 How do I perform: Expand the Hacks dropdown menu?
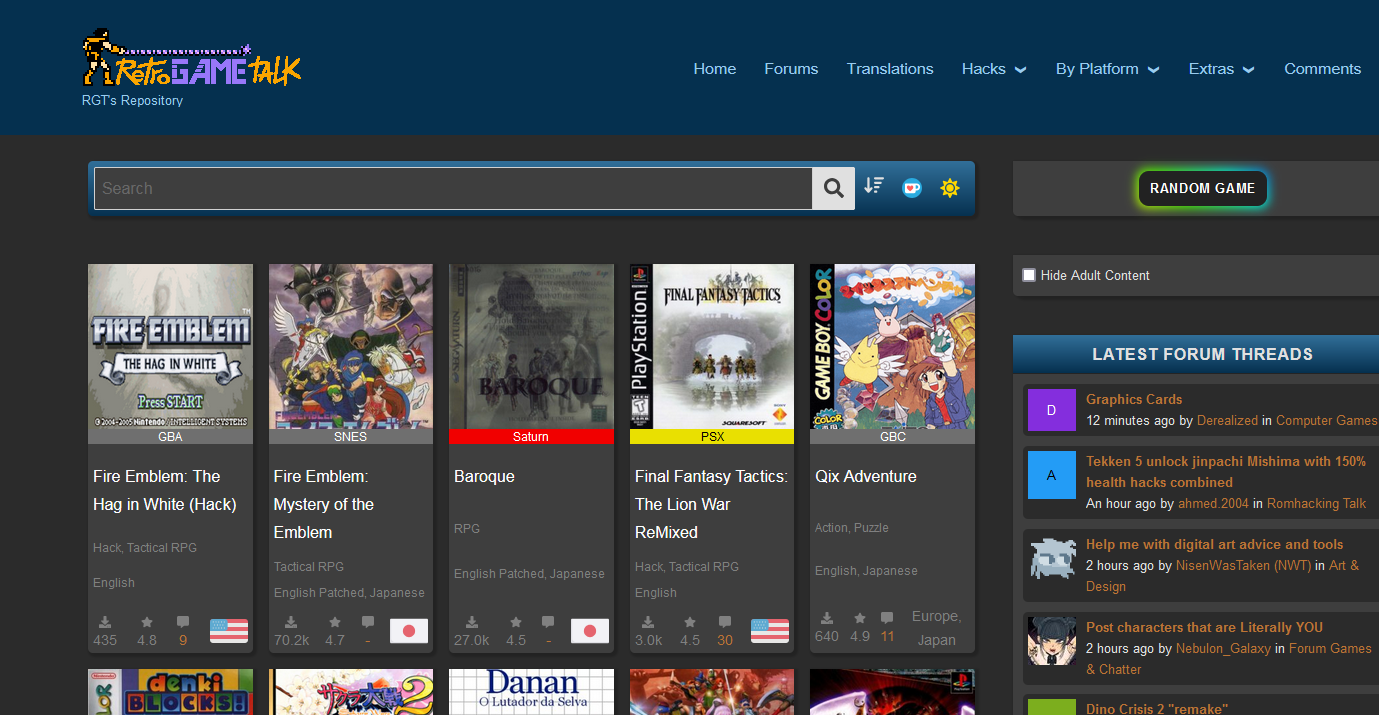(x=994, y=69)
